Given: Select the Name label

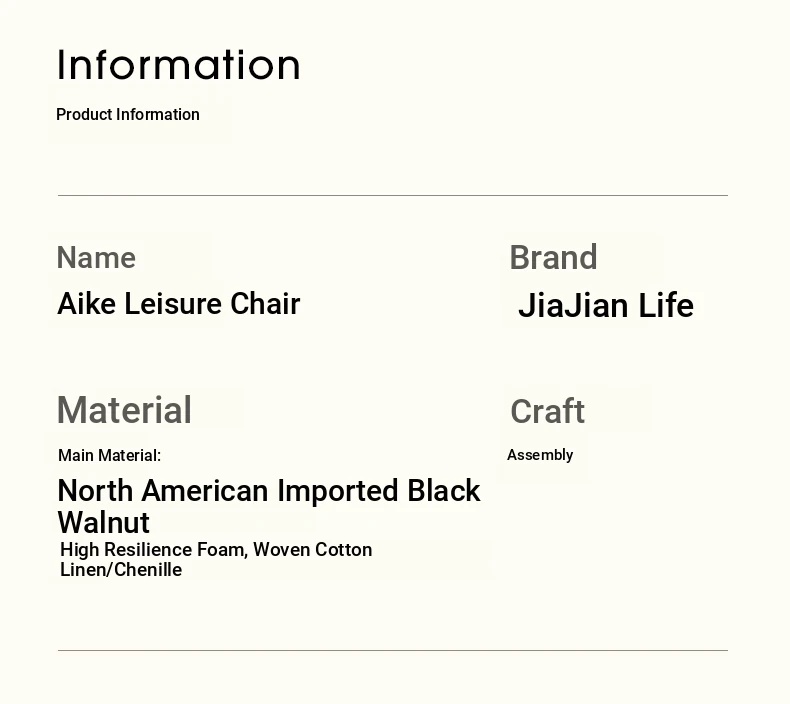Looking at the screenshot, I should 96,258.
